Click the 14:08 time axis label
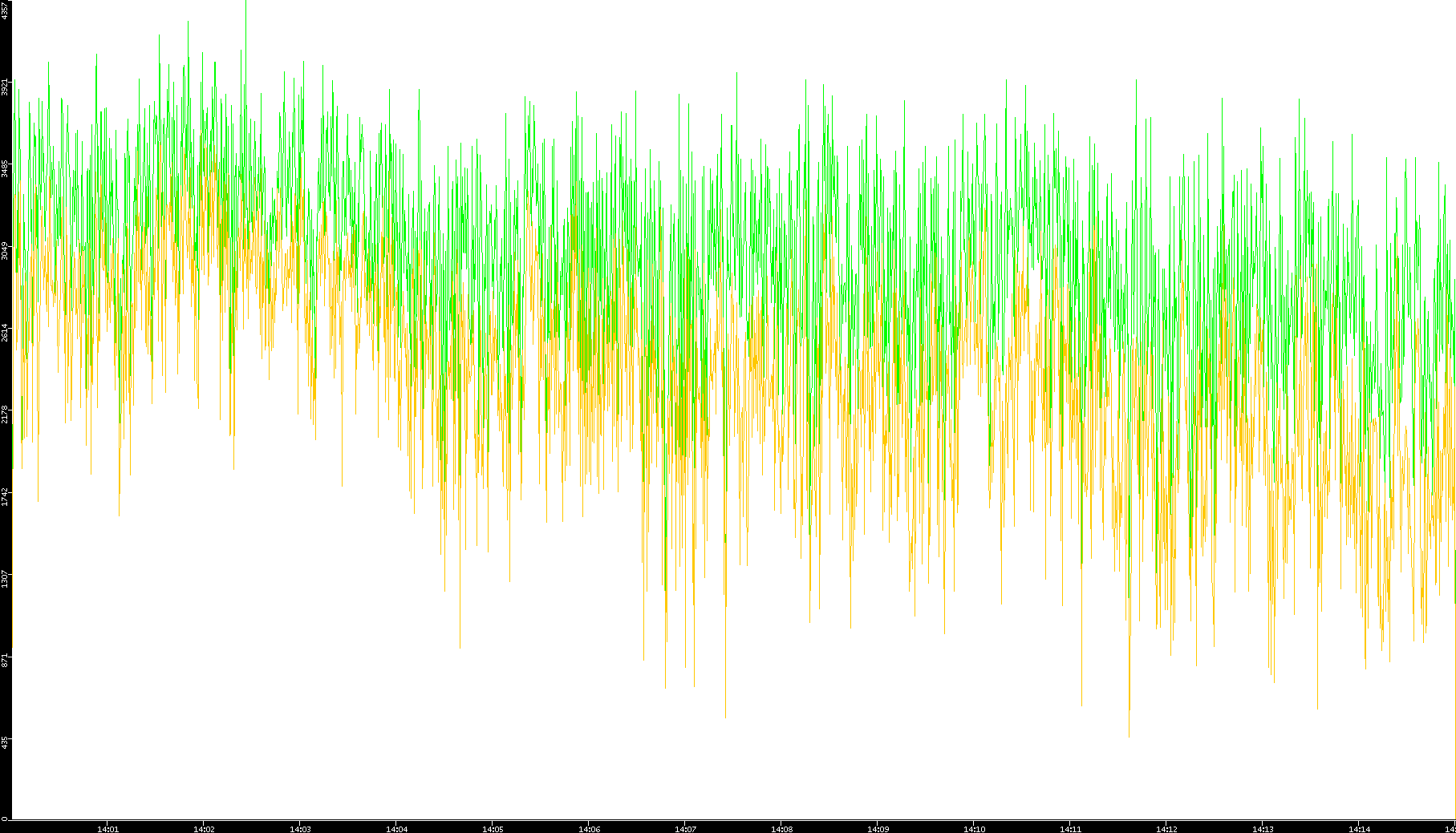This screenshot has width=1456, height=833. pos(781,829)
